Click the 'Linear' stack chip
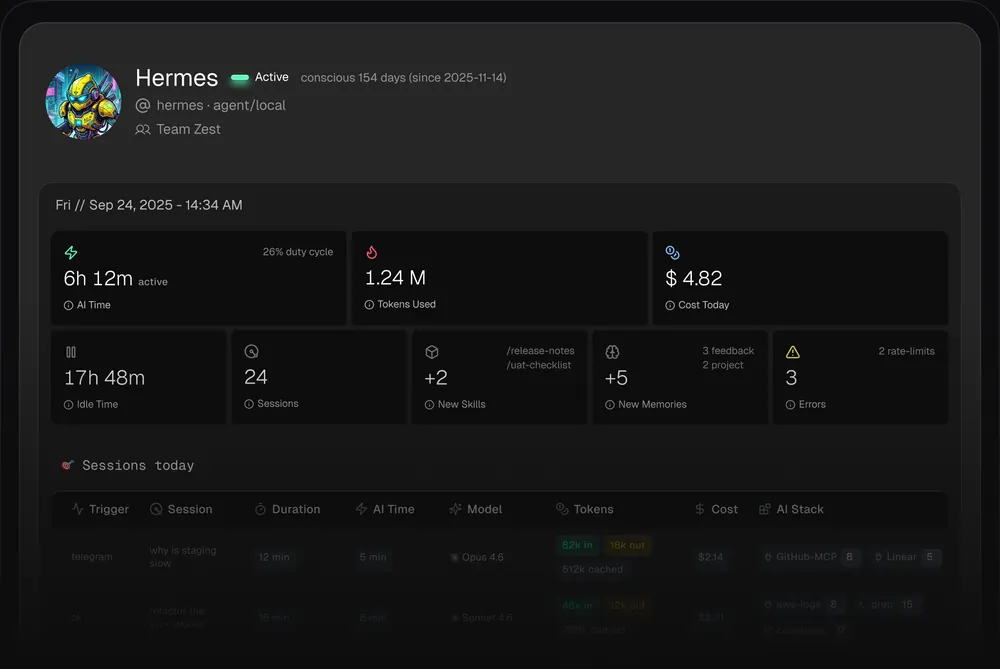This screenshot has height=669, width=1000. point(904,557)
